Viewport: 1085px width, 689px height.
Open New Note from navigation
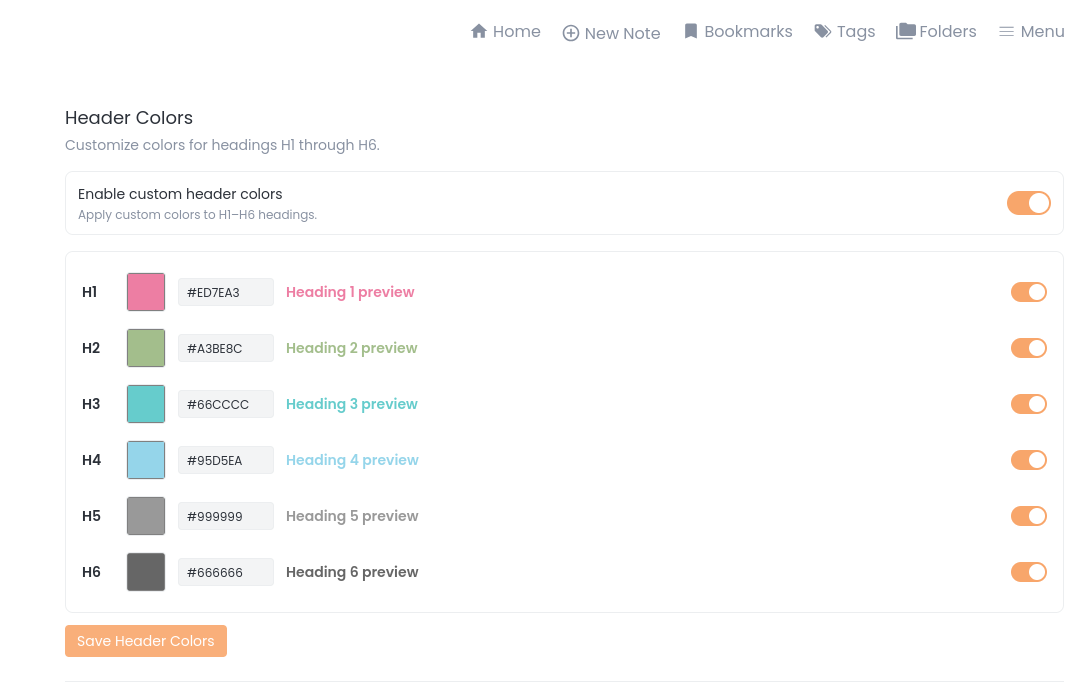[612, 33]
